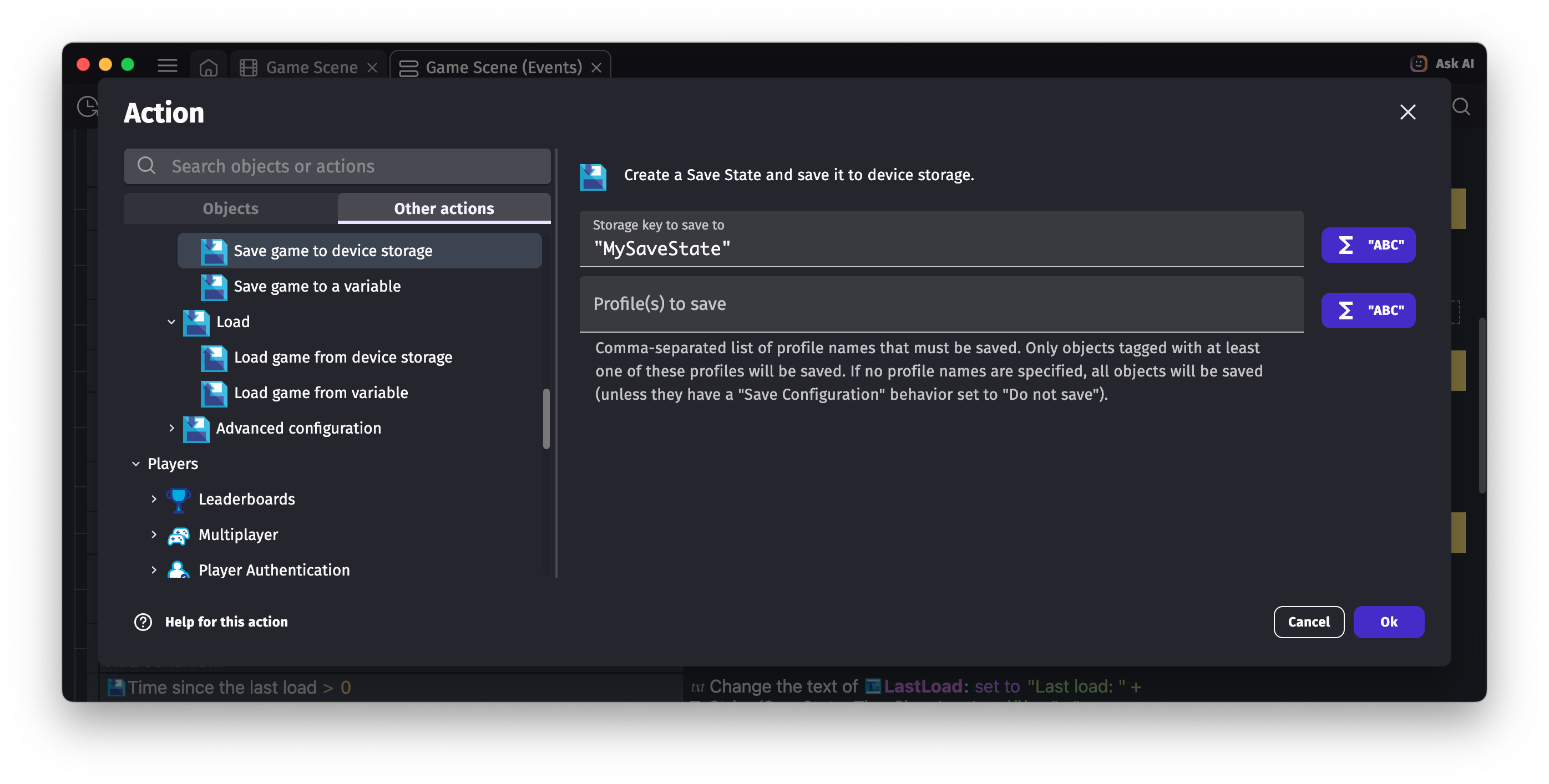Image resolution: width=1549 pixels, height=784 pixels.
Task: Click the Leaderboards trophy icon
Action: pyautogui.click(x=178, y=499)
